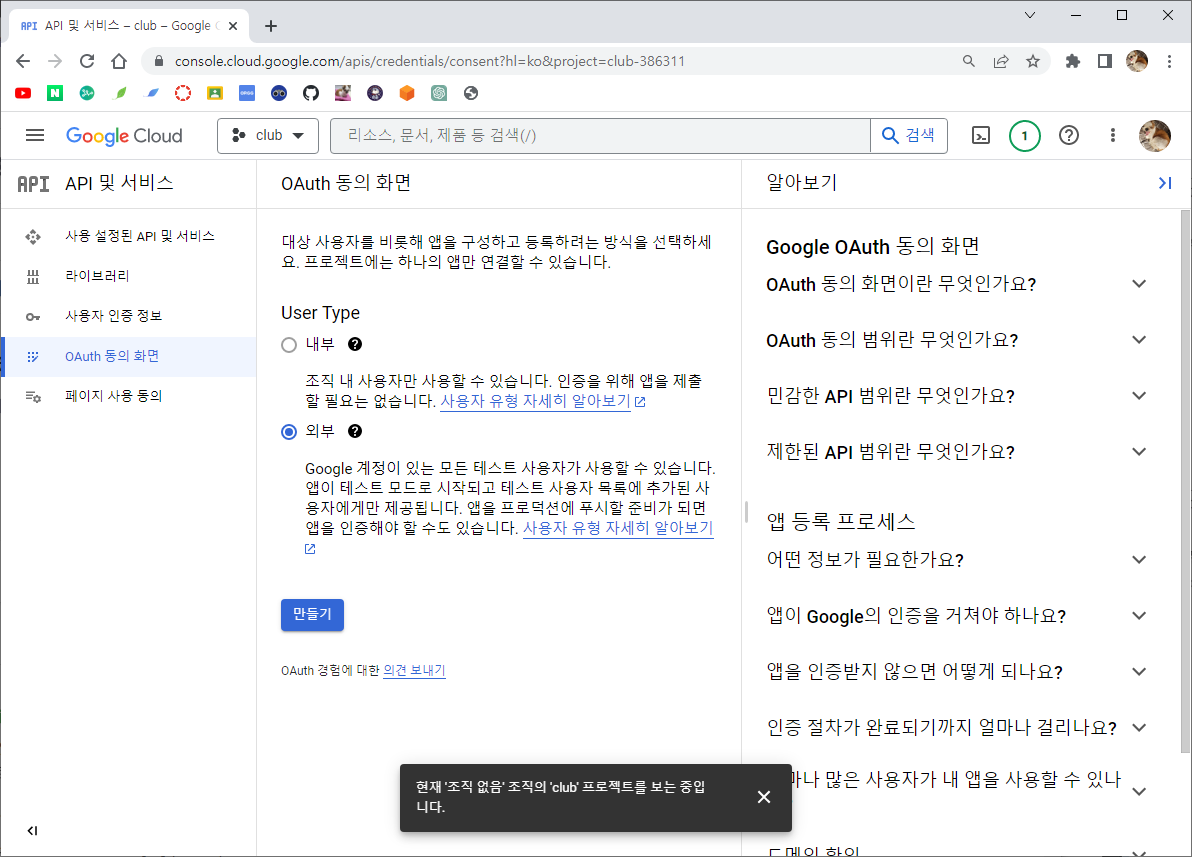Expand OAuth 동의 범위란 무엇인가요? section
The height and width of the screenshot is (857, 1192).
coord(1139,340)
